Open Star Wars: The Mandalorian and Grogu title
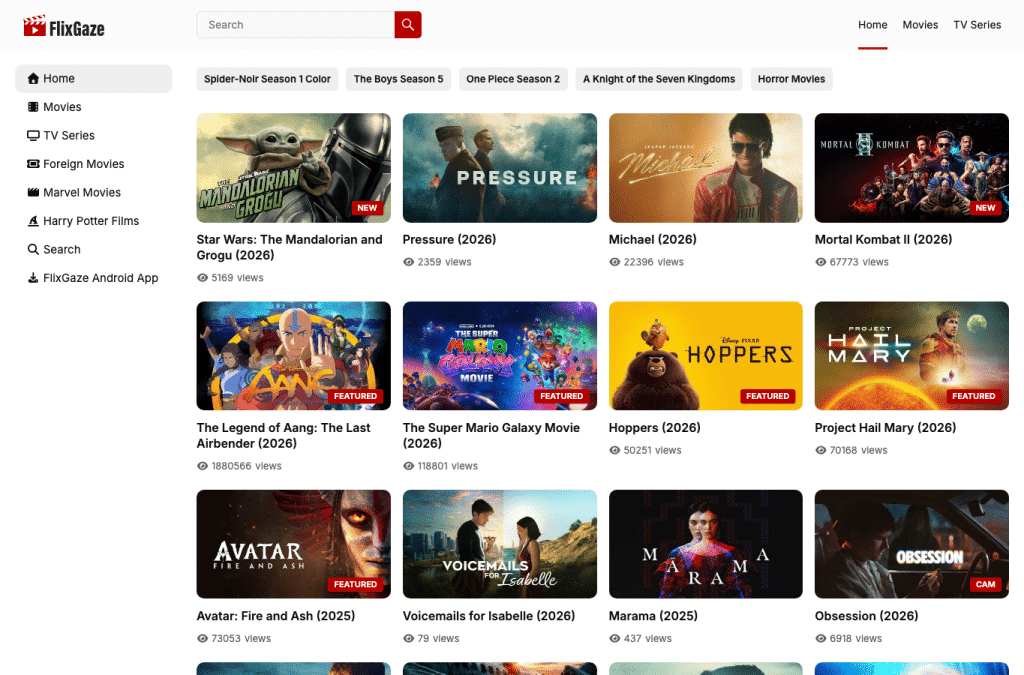1024x675 pixels. coord(289,247)
